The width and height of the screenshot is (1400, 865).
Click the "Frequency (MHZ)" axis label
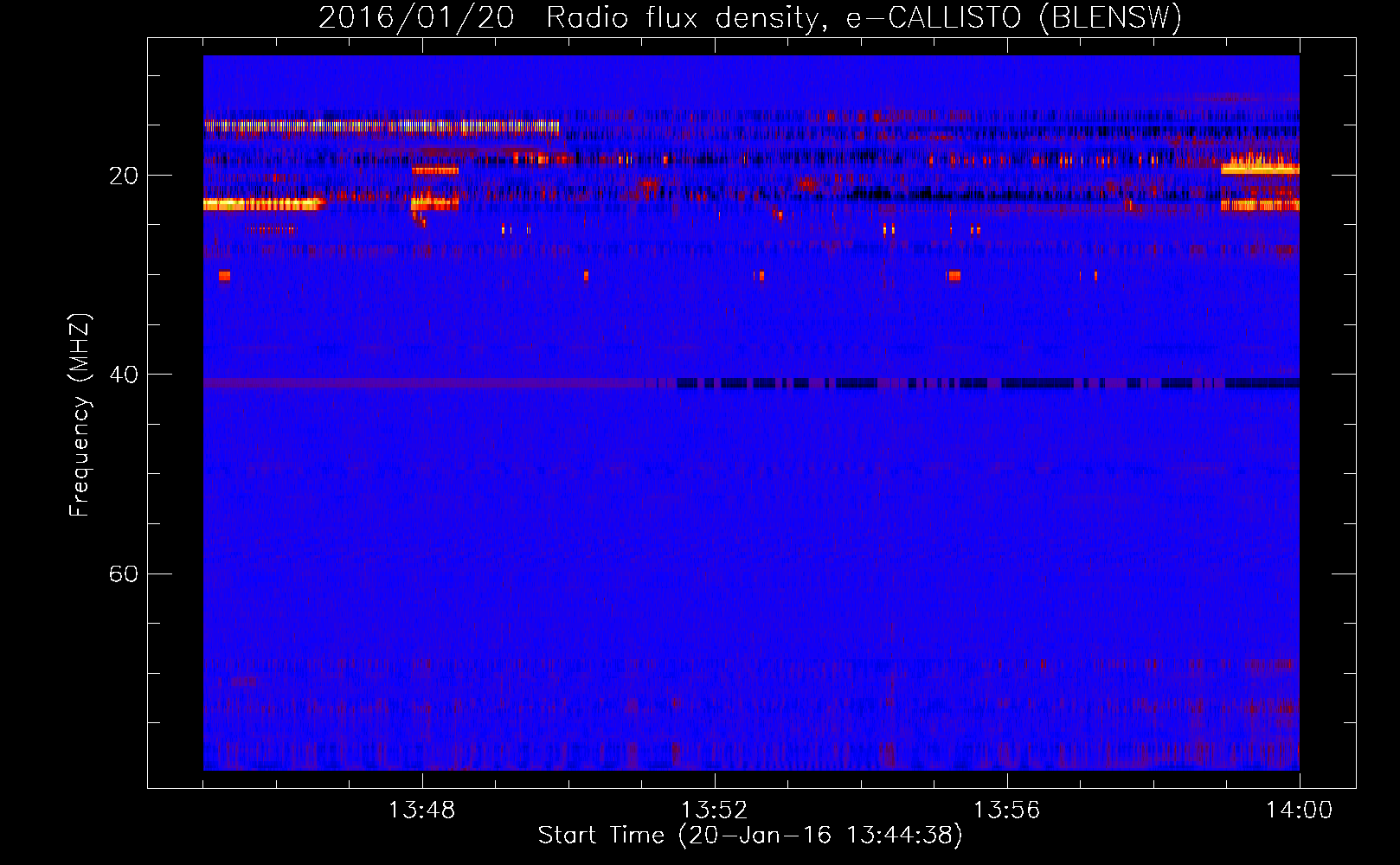(80, 415)
